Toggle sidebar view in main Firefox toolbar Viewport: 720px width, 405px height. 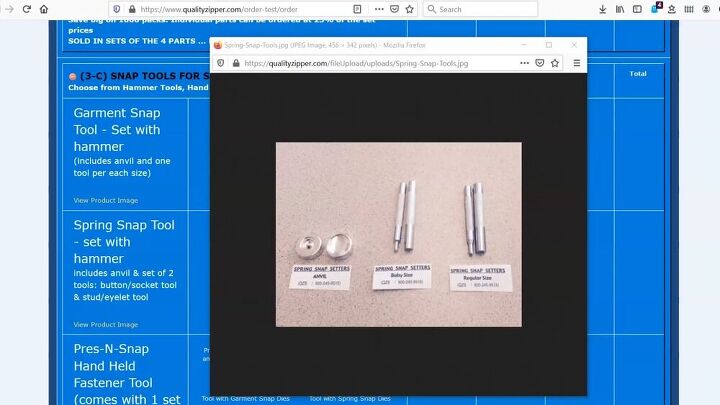point(637,9)
